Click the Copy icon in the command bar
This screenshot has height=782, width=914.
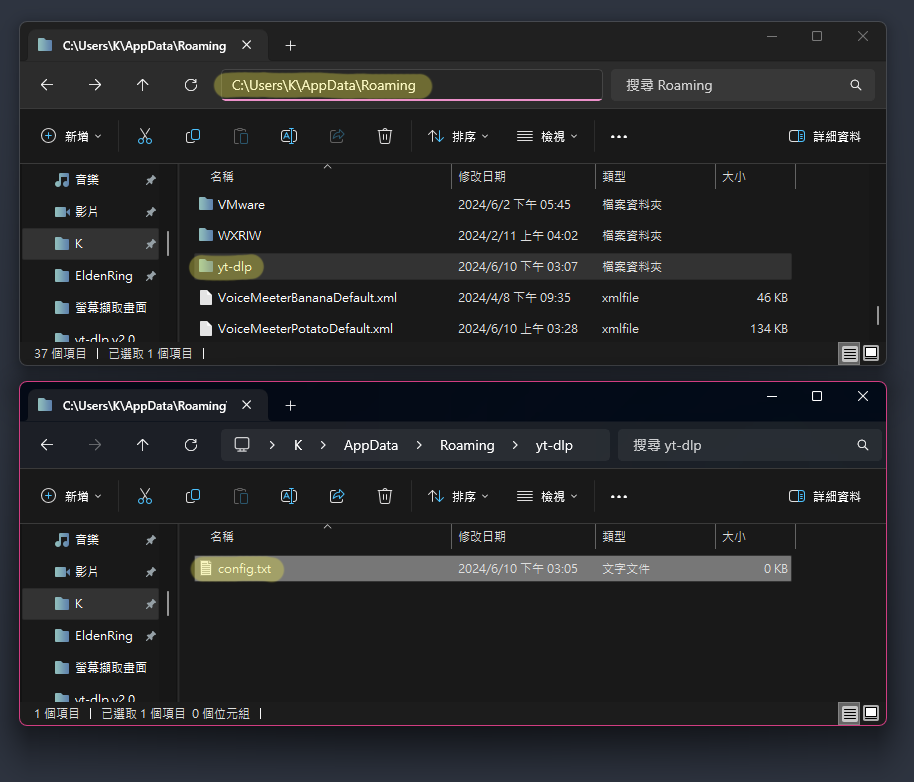[192, 136]
